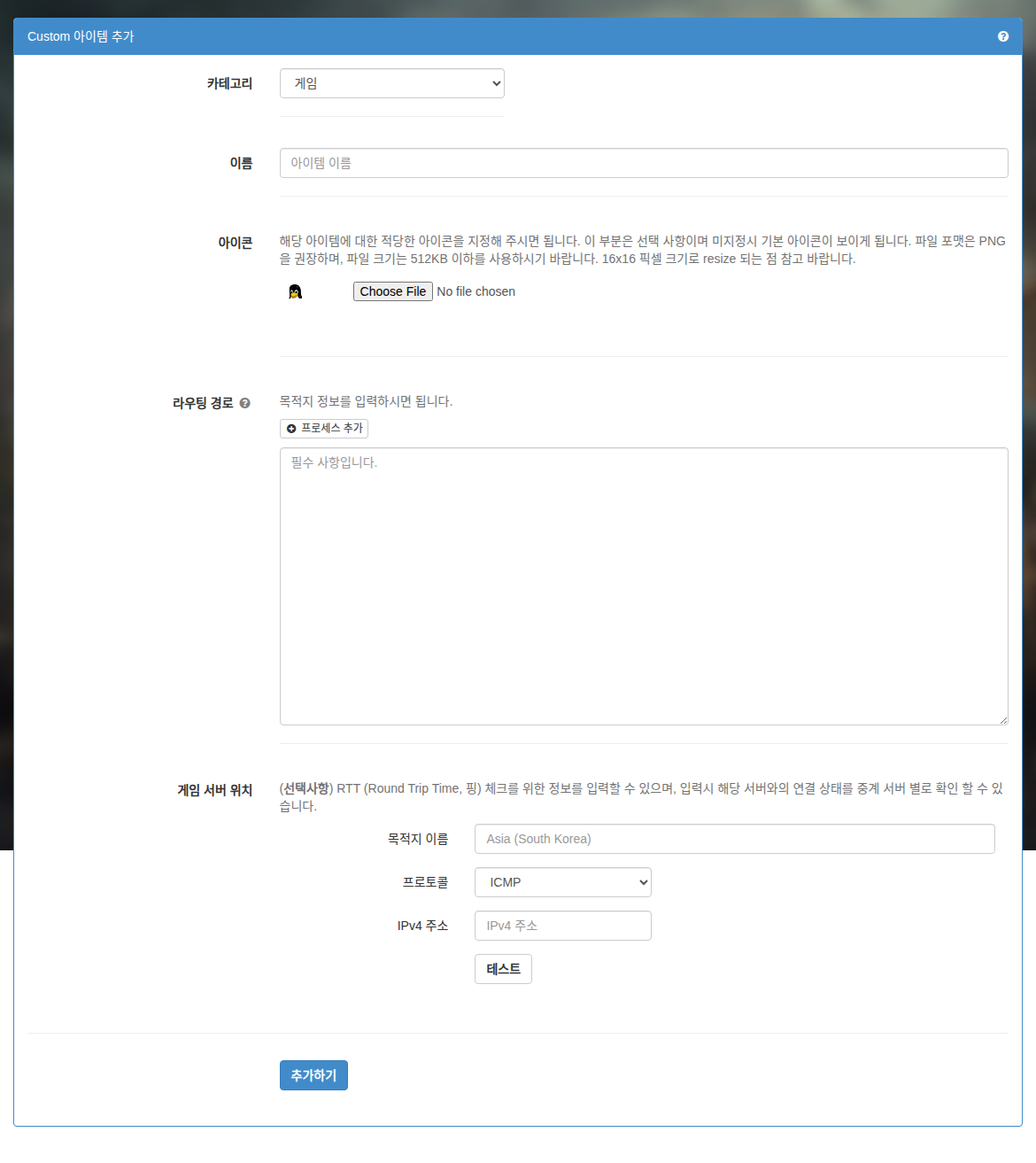Click inside the routing path text area

point(644,586)
